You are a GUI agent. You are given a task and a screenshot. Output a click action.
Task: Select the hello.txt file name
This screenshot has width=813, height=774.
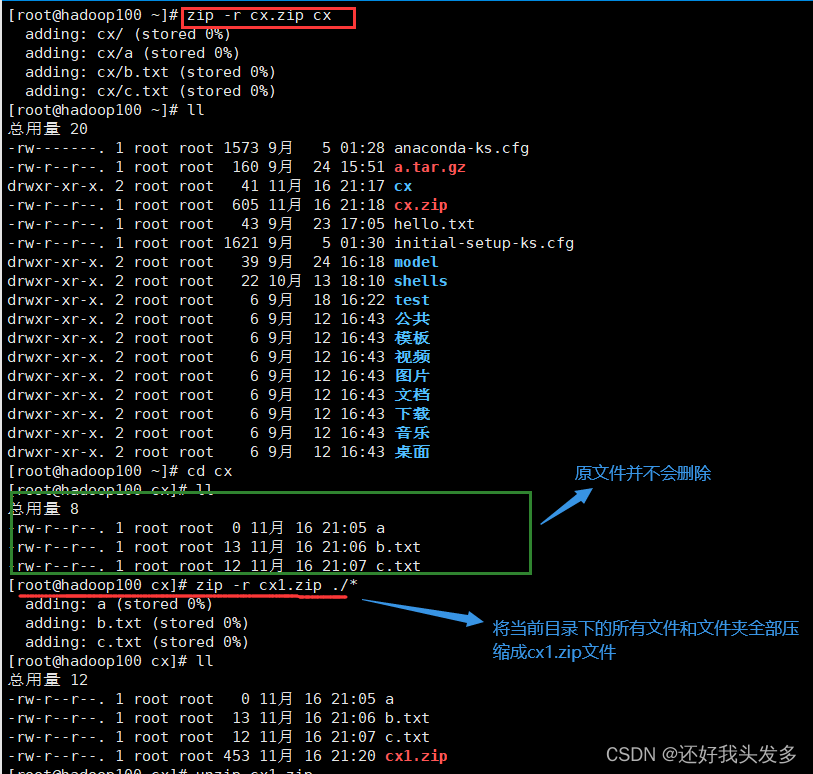434,224
